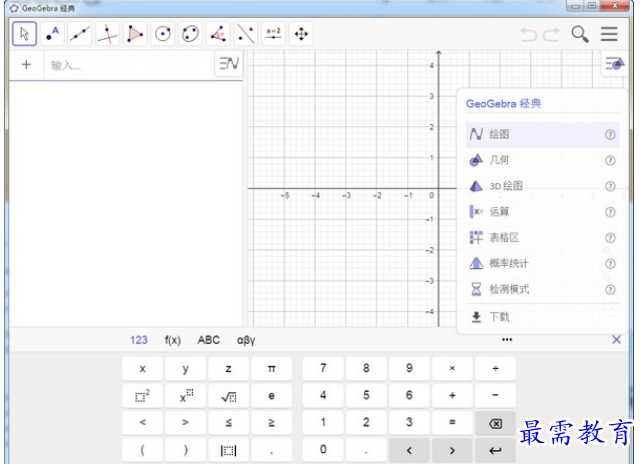Select the Circle with center tool
This screenshot has width=641, height=464.
(163, 34)
